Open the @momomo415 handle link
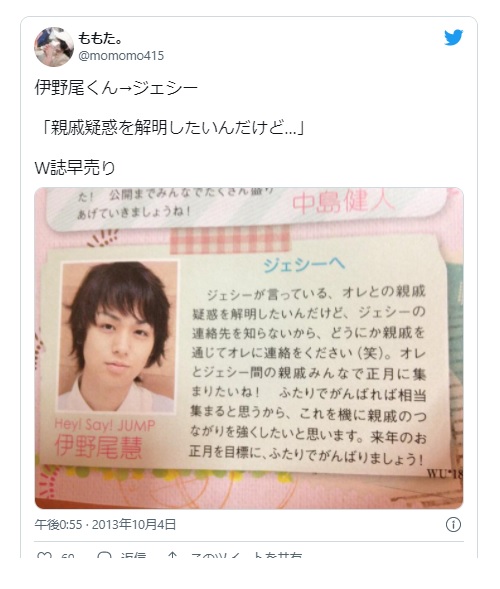Viewport: 500px width, 589px height. point(121,56)
